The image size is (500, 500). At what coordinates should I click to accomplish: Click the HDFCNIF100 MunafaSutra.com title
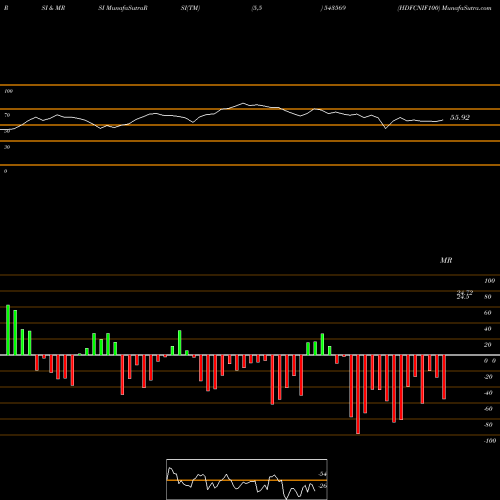[444, 8]
